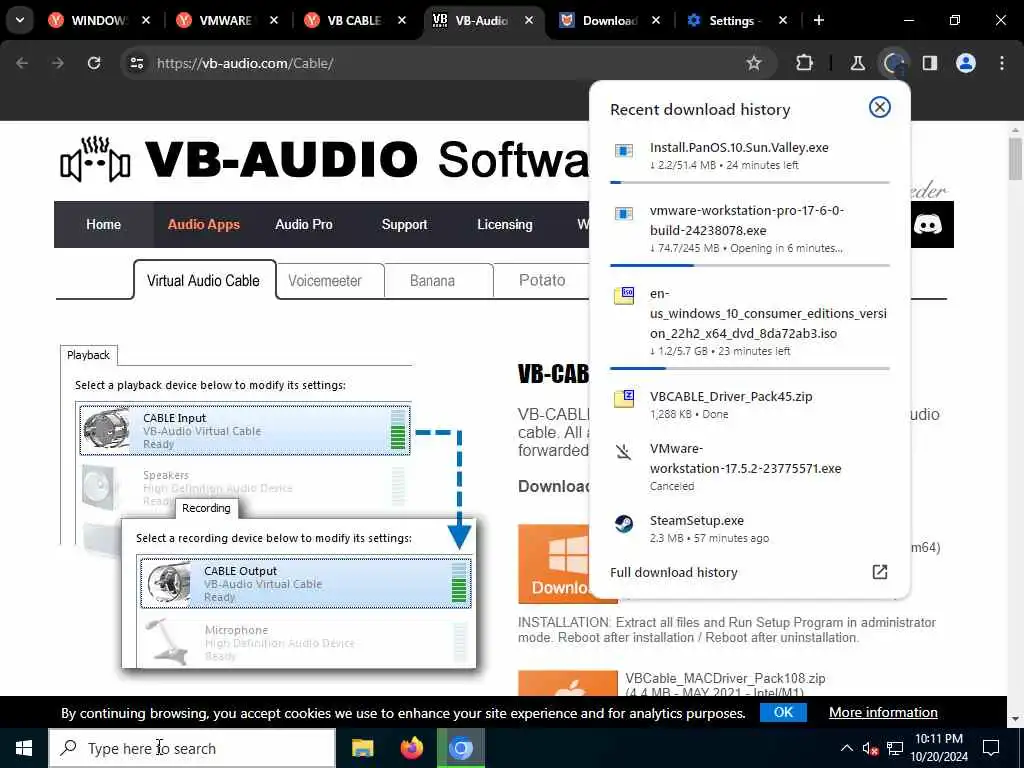
Task: Open Chrome Labs flask icon
Action: pos(857,63)
